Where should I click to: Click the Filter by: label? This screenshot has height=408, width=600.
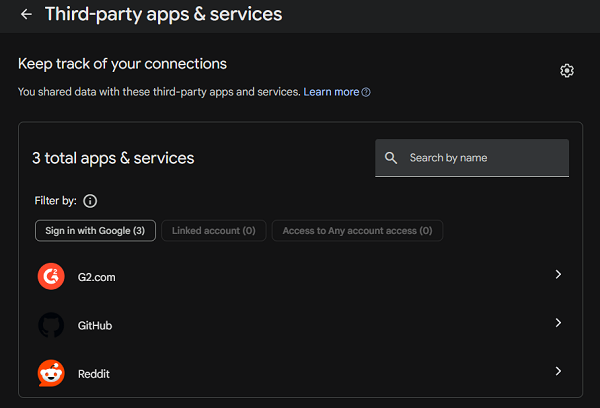coord(55,201)
